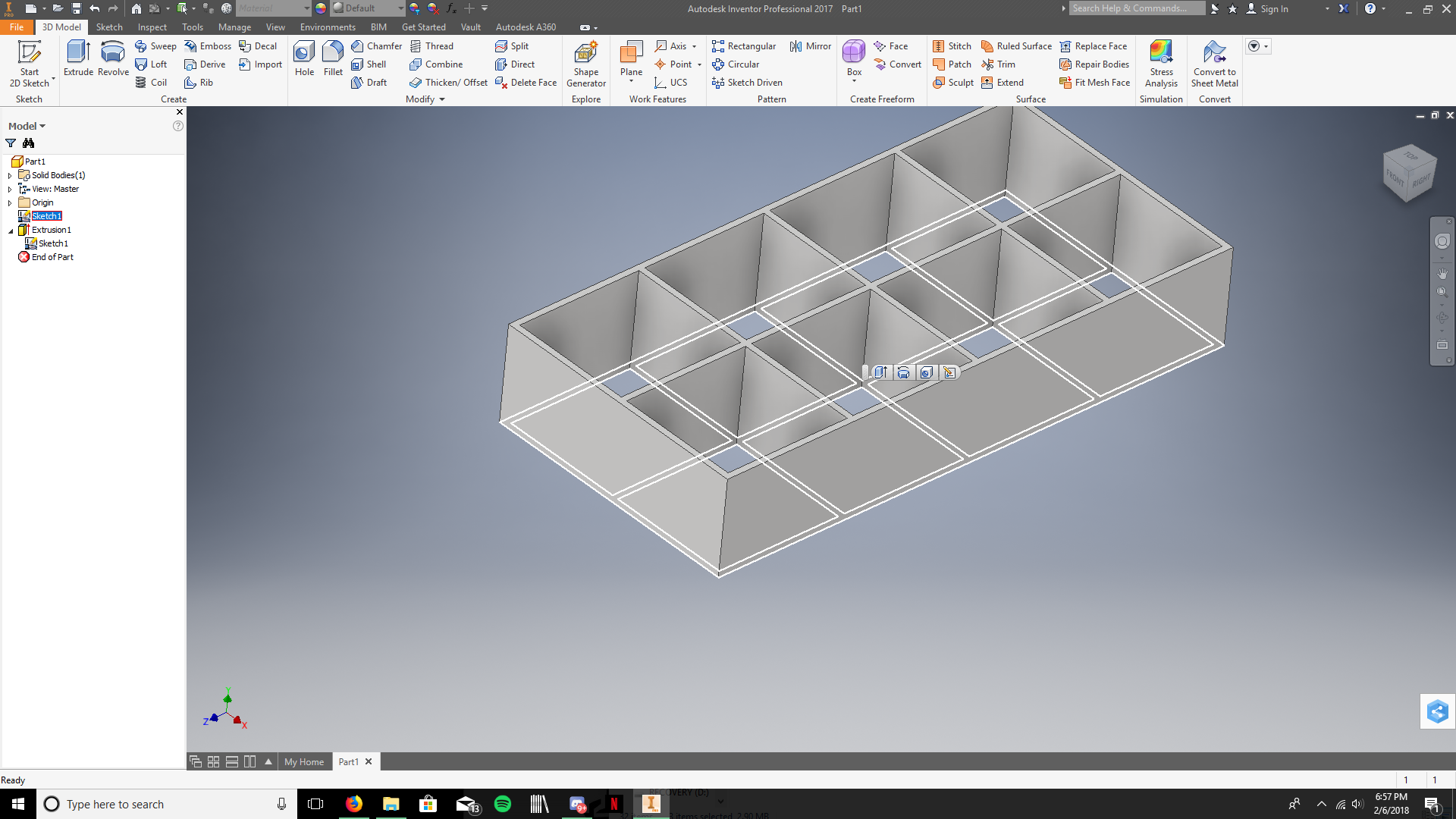Create a freeform Box
Image resolution: width=1456 pixels, height=819 pixels.
(x=854, y=59)
